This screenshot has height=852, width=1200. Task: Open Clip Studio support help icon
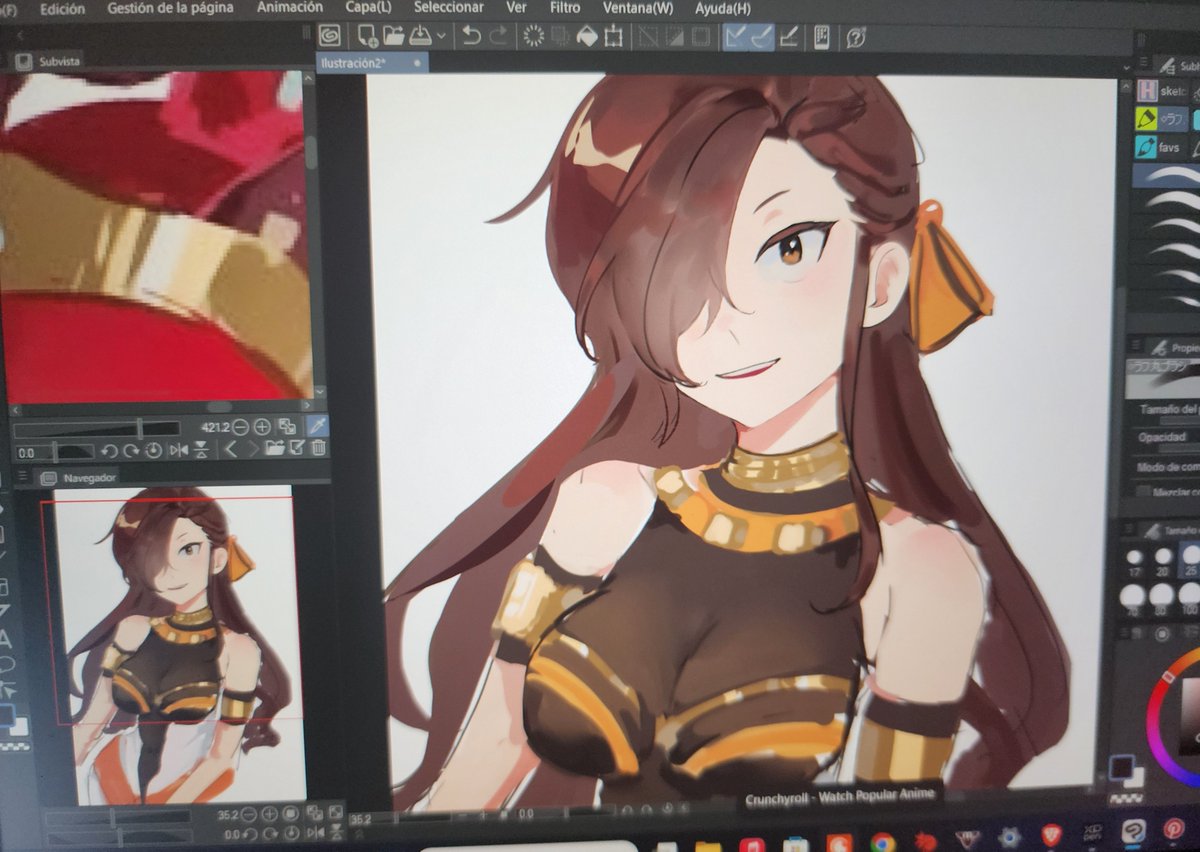855,37
